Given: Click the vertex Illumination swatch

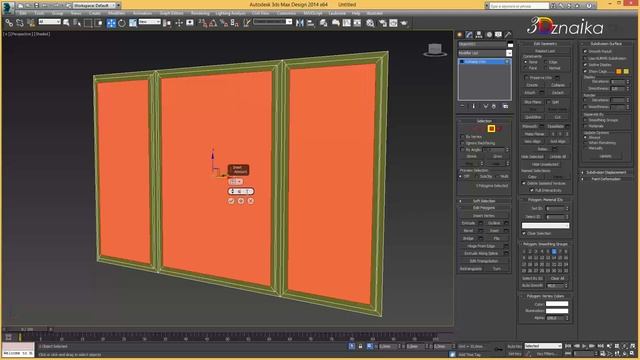Looking at the screenshot, I should tap(557, 311).
